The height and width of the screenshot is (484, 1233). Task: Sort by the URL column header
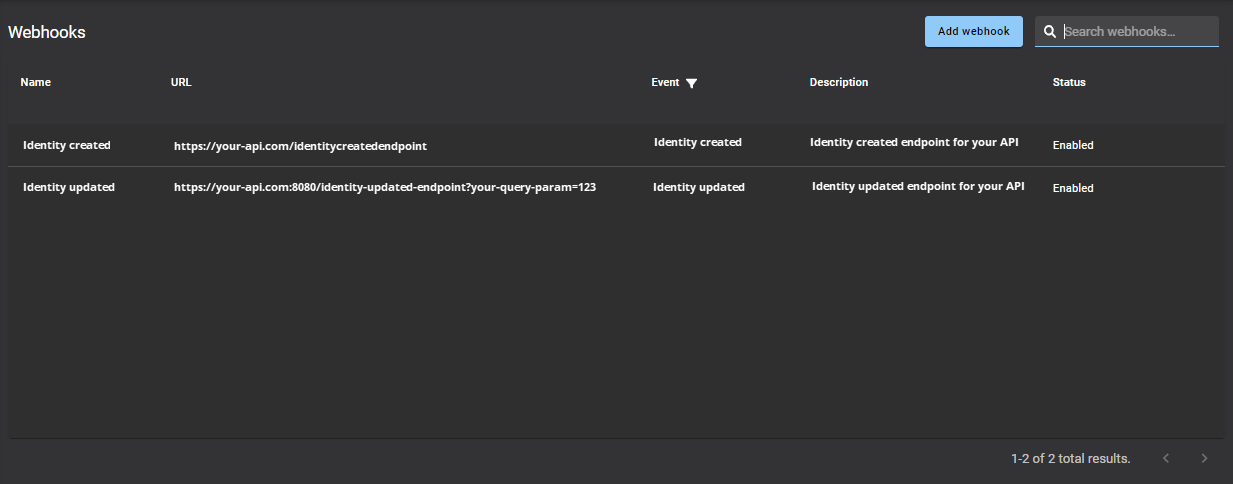pos(181,82)
